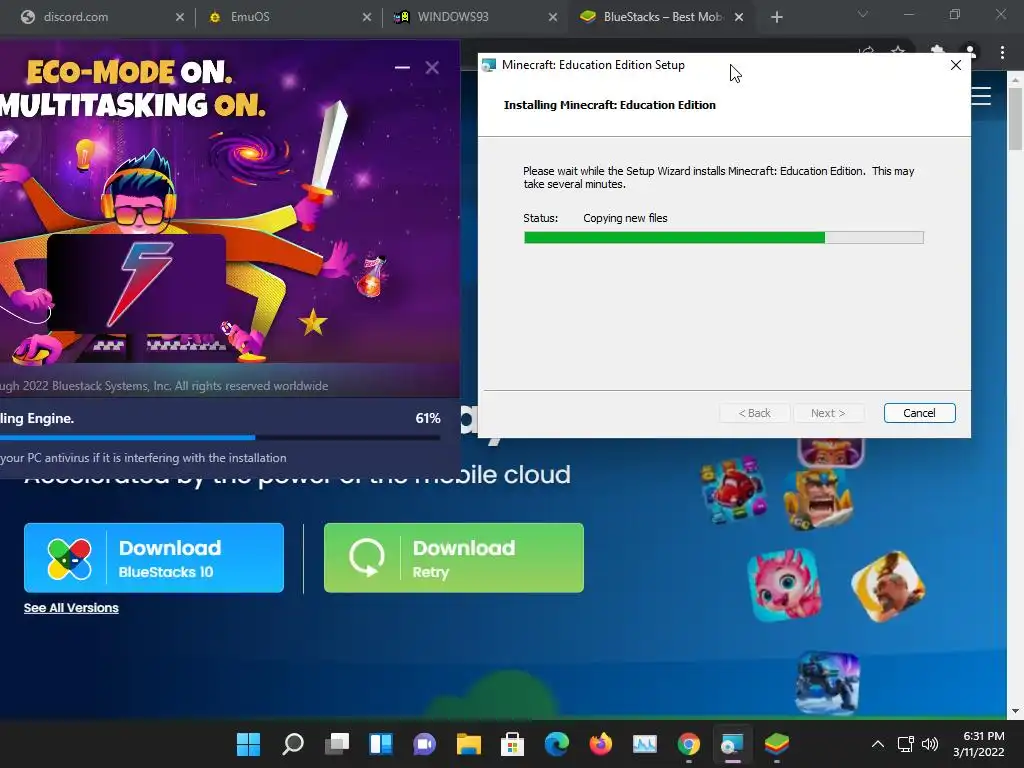Switch to the discord.com browser tab
Screen dimensions: 1024x768
(x=95, y=17)
